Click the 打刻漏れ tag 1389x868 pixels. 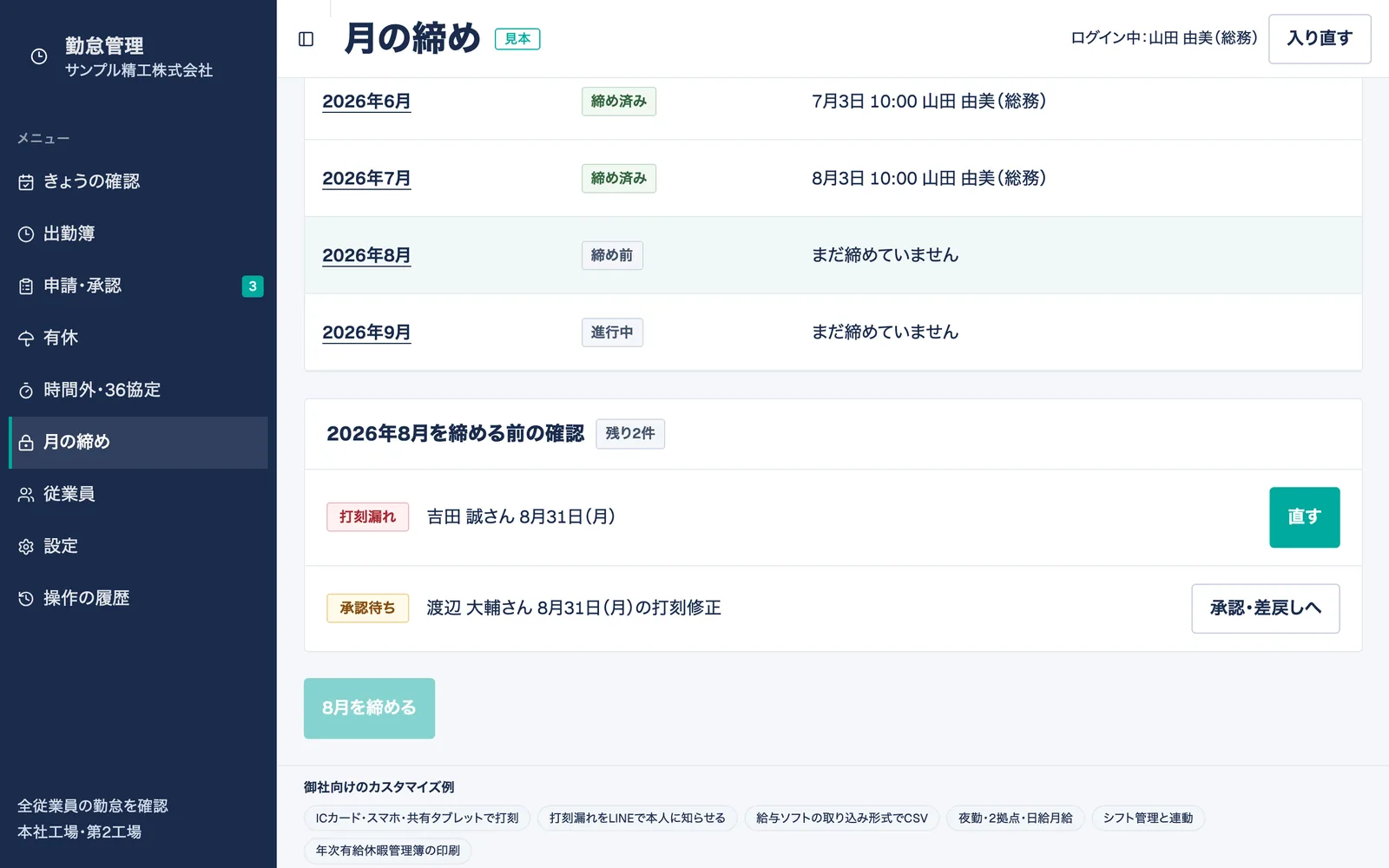coord(367,517)
